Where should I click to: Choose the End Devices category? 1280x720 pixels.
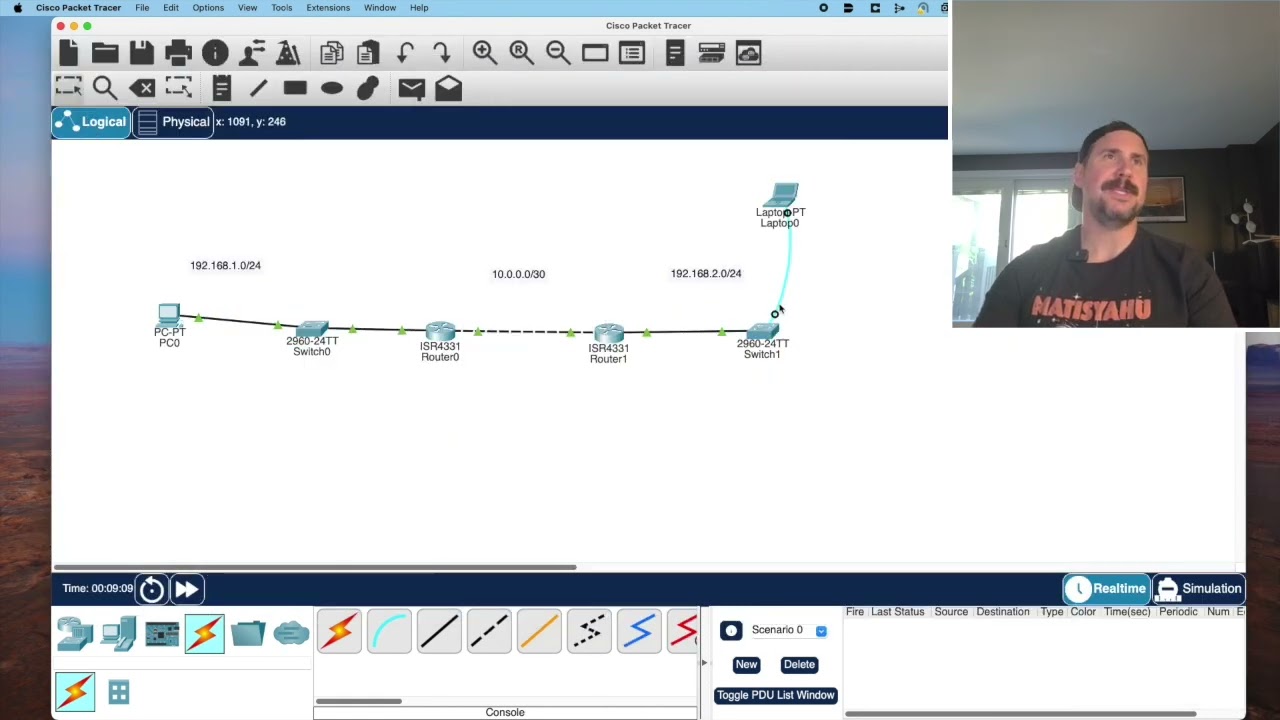[118, 634]
